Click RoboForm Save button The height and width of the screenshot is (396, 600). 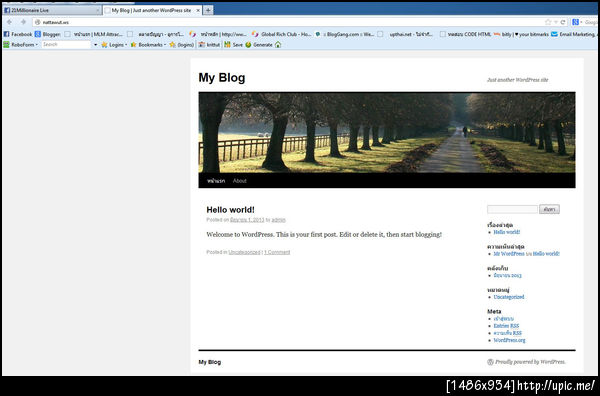point(233,45)
